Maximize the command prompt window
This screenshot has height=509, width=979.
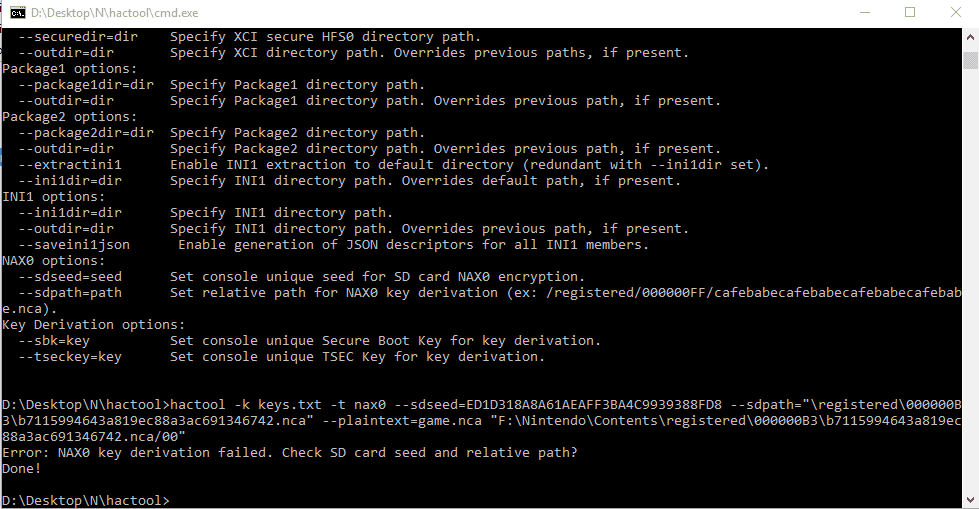[x=910, y=12]
